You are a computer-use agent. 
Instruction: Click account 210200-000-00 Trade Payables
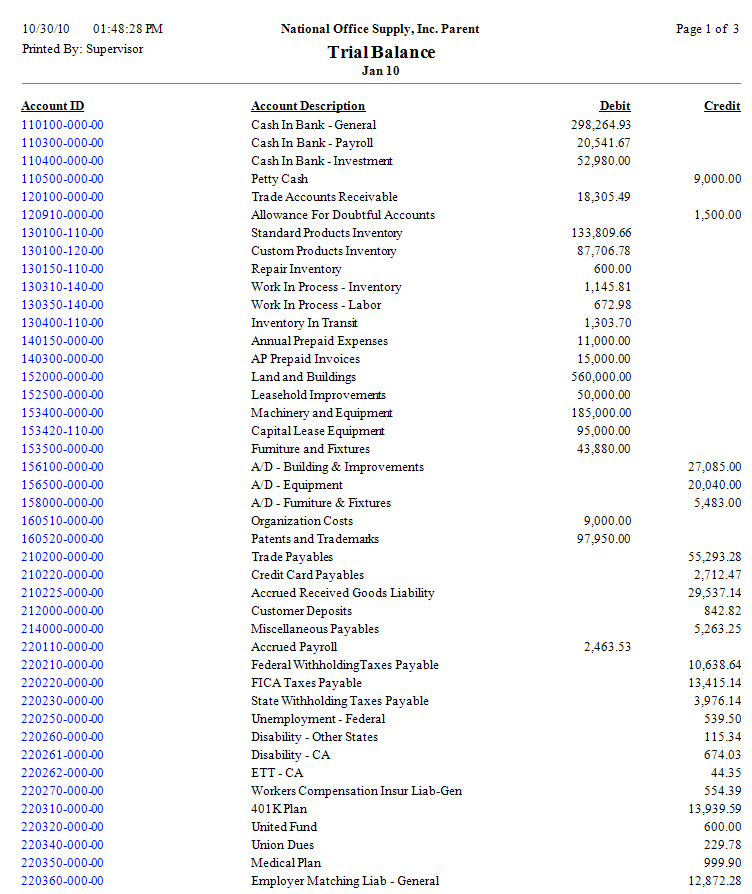tap(62, 557)
